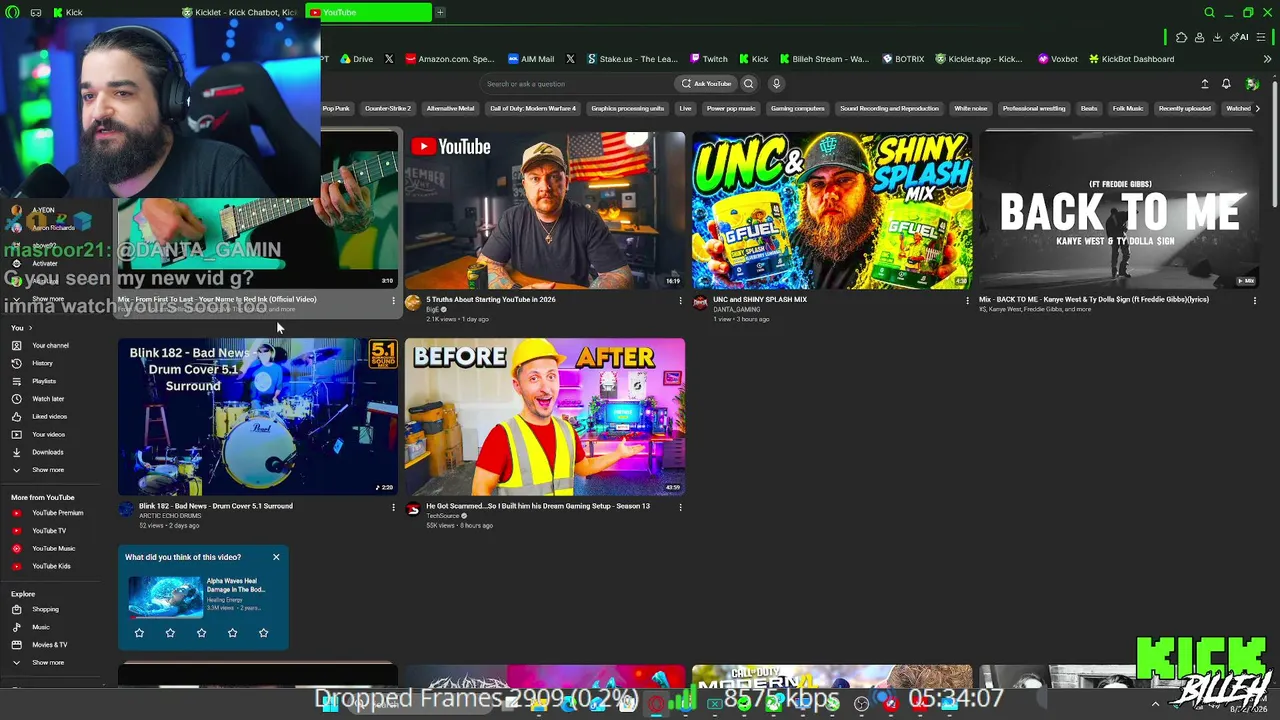
Task: Open a new browser tab
Action: [x=440, y=13]
